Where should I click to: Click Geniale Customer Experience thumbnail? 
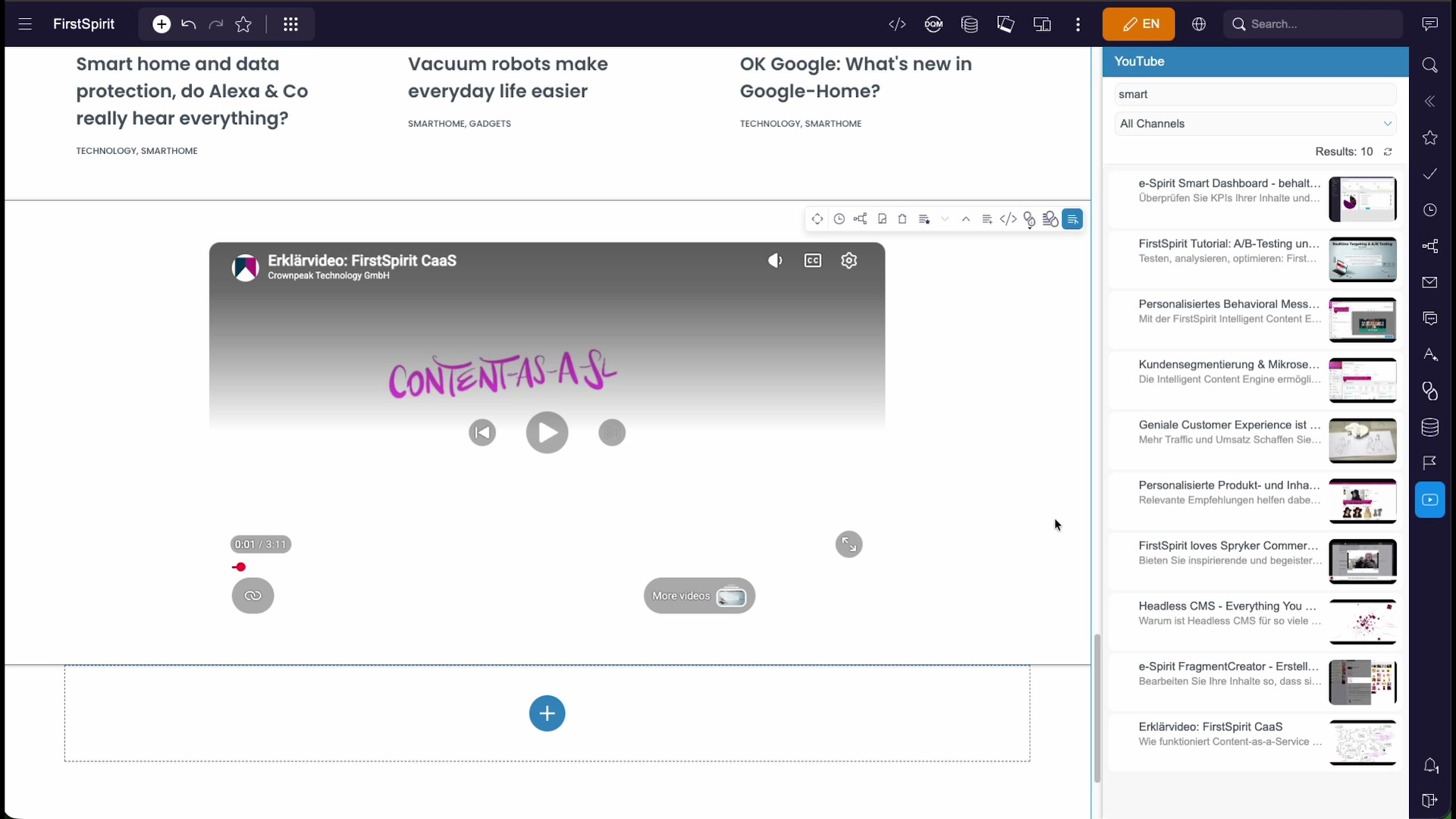(x=1363, y=441)
